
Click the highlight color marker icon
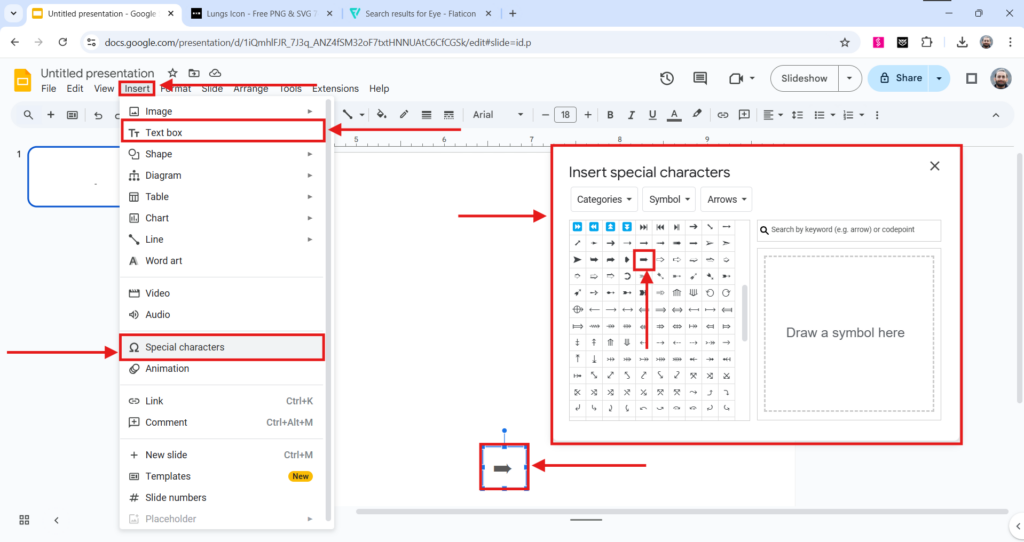coord(697,115)
